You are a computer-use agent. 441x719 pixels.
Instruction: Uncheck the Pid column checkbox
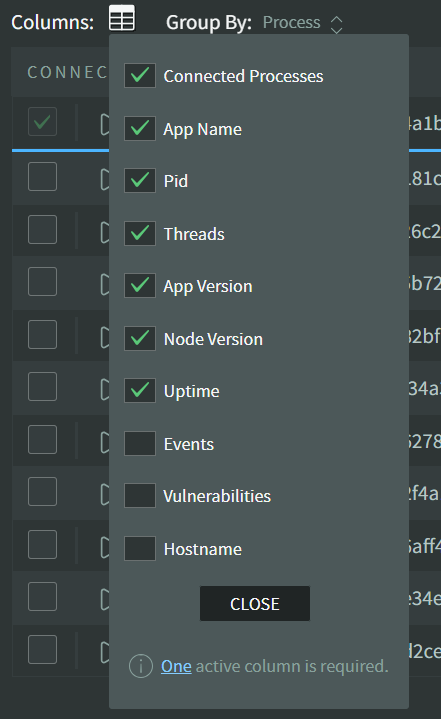pos(140,180)
